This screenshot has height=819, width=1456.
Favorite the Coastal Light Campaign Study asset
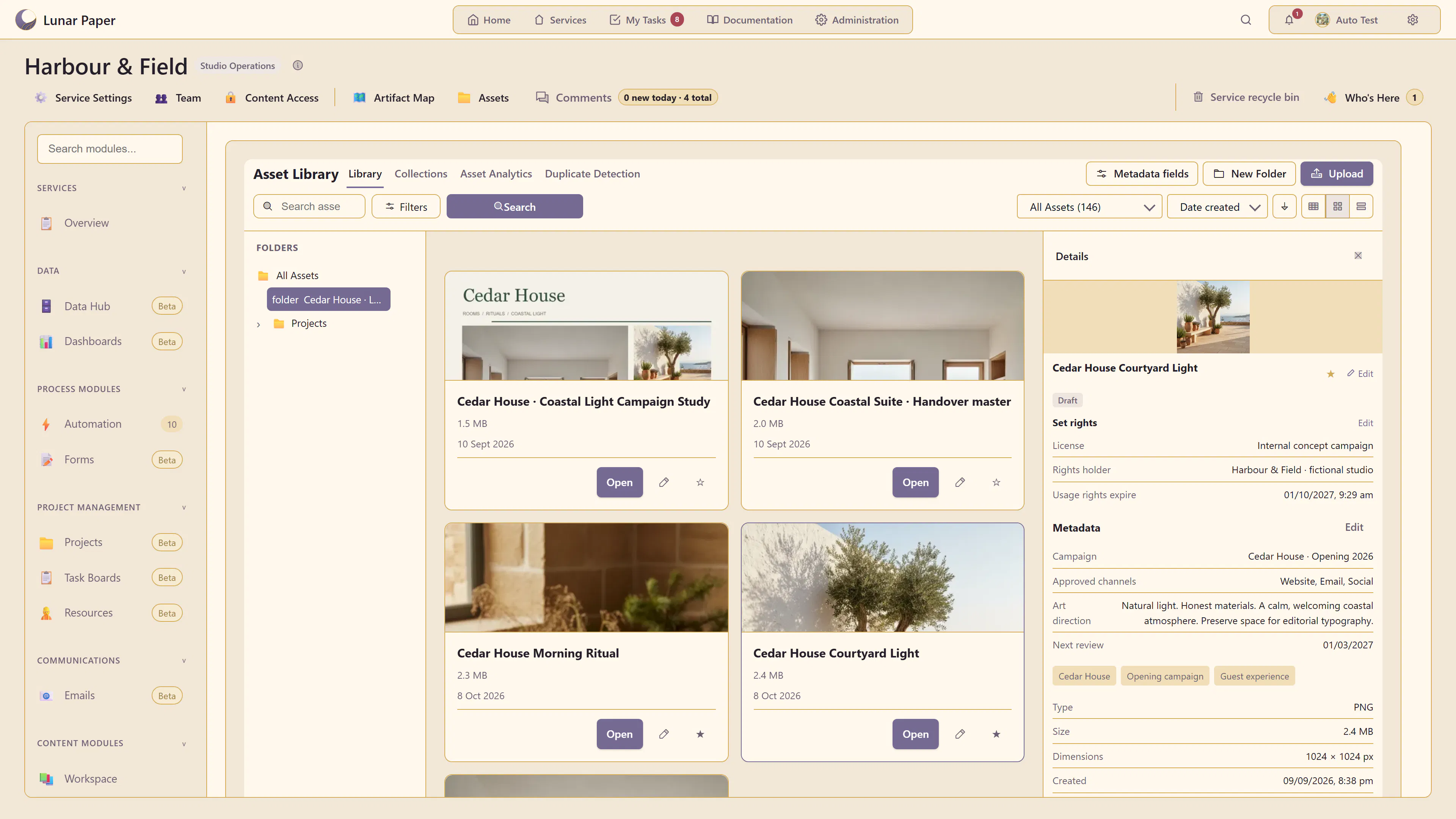click(x=700, y=482)
